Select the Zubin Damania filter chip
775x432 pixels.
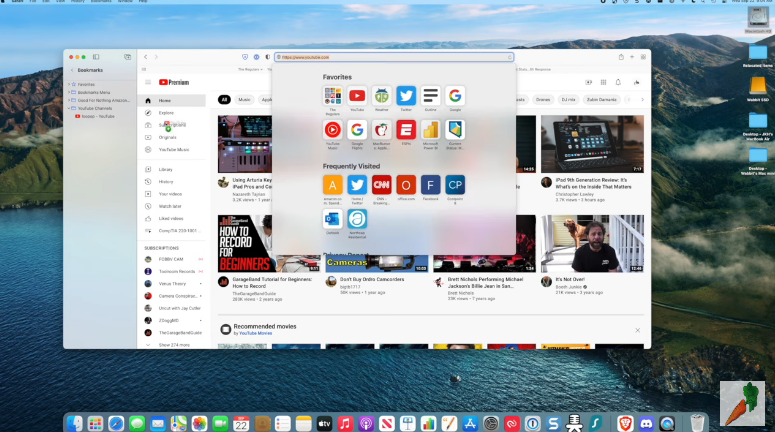point(602,99)
